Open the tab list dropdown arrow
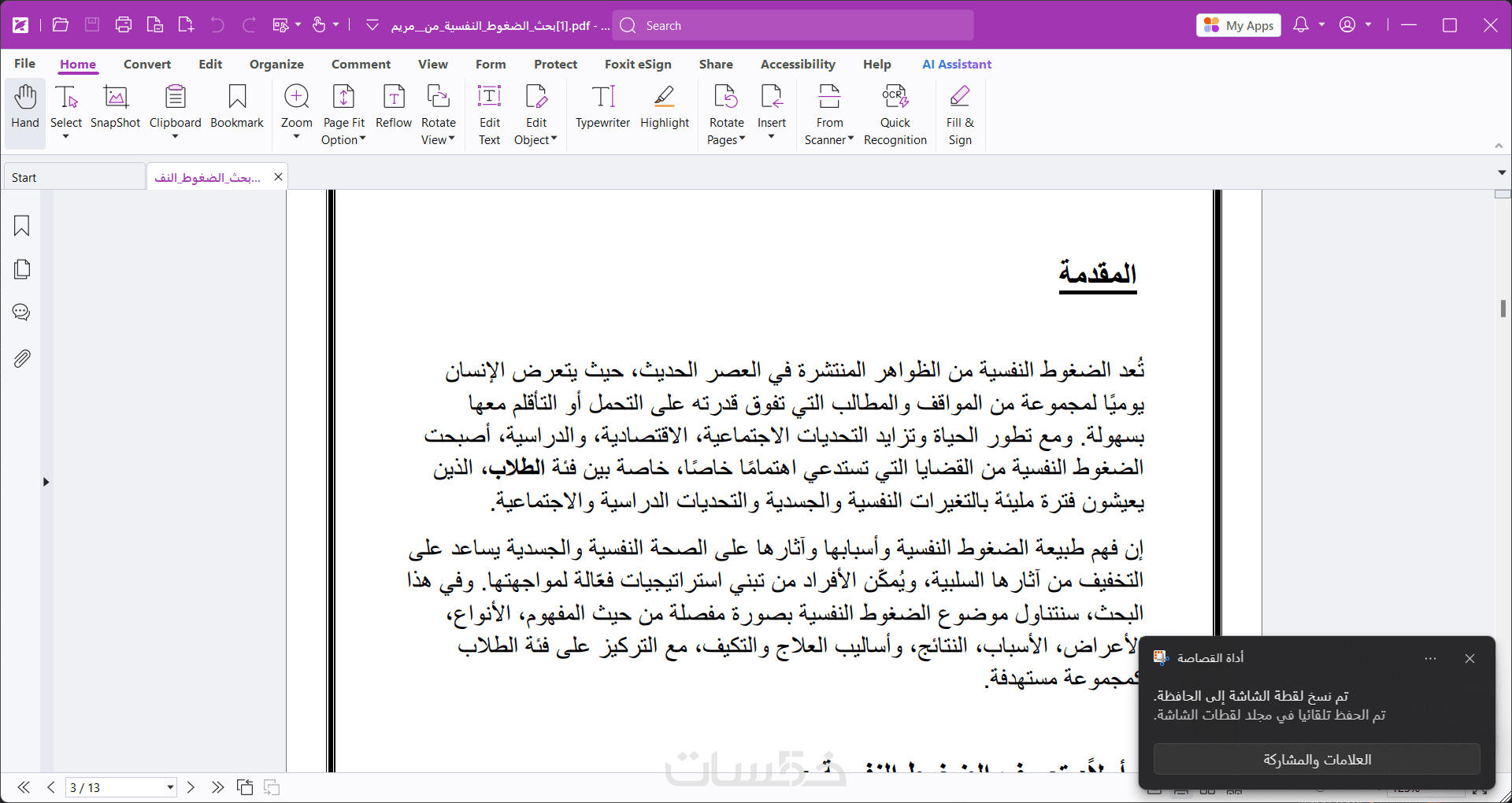This screenshot has height=803, width=1512. (1502, 172)
